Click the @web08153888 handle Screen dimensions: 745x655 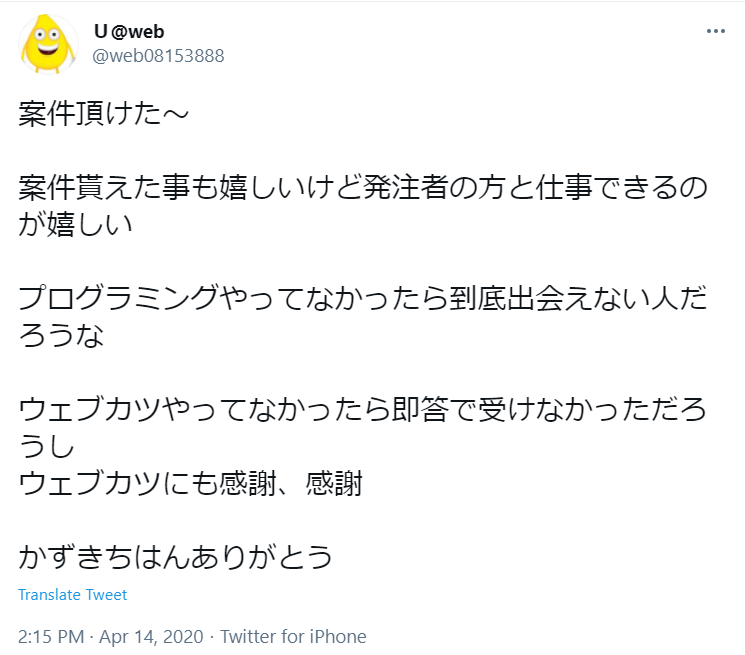[x=158, y=55]
